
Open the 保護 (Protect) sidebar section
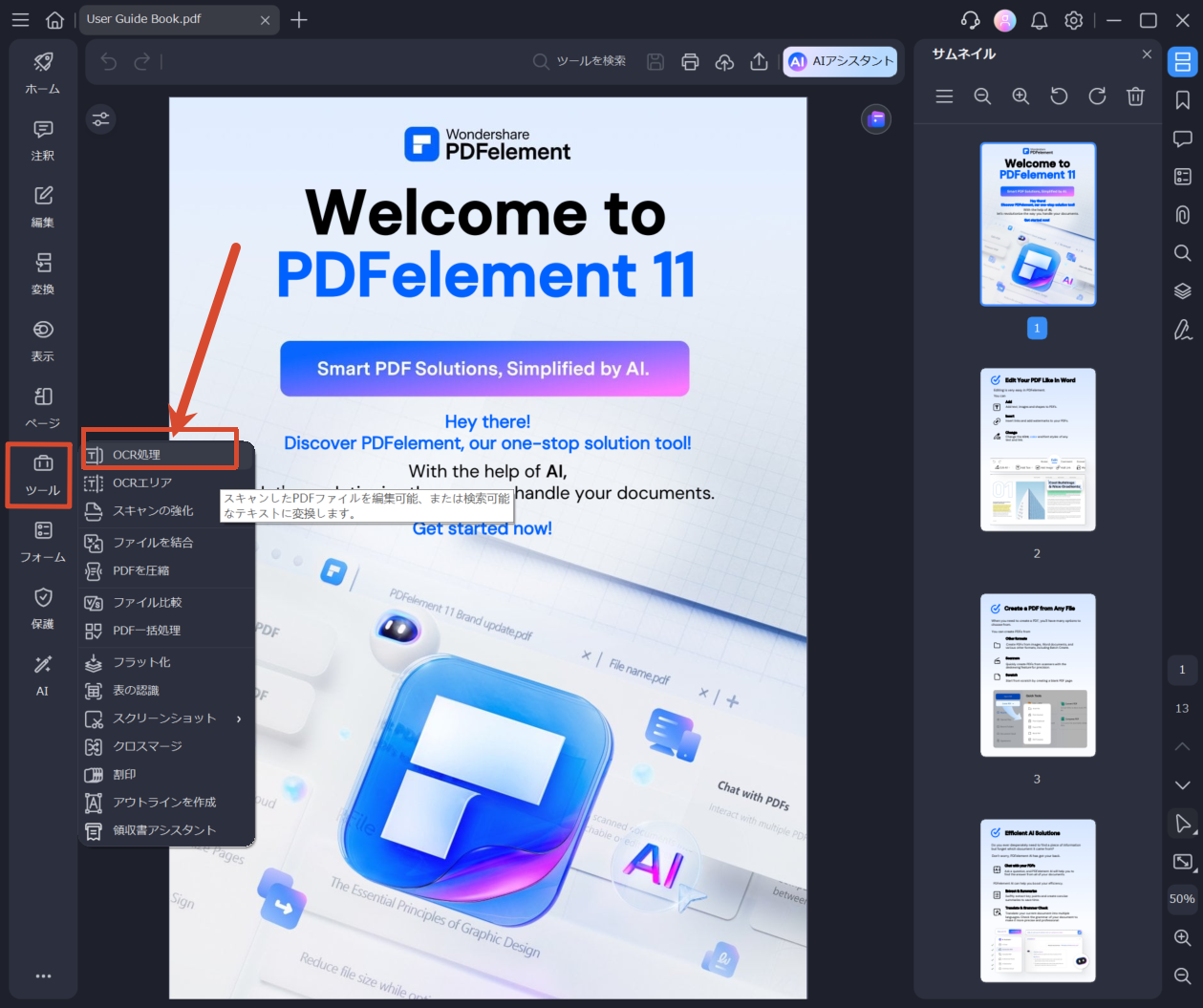tap(43, 610)
